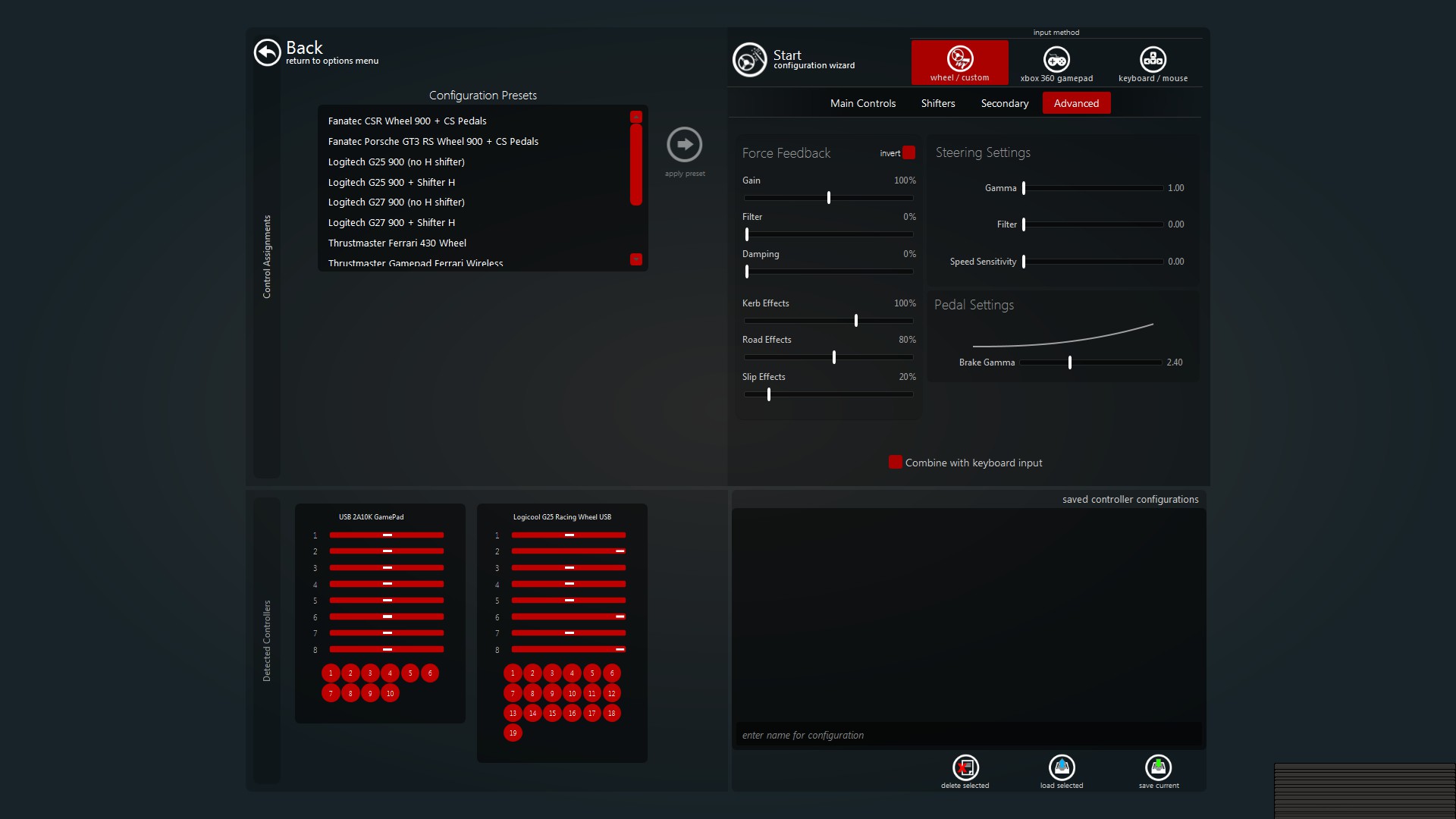Select Logitech G27 900 + Shifter H preset
This screenshot has width=1456, height=819.
pos(391,223)
